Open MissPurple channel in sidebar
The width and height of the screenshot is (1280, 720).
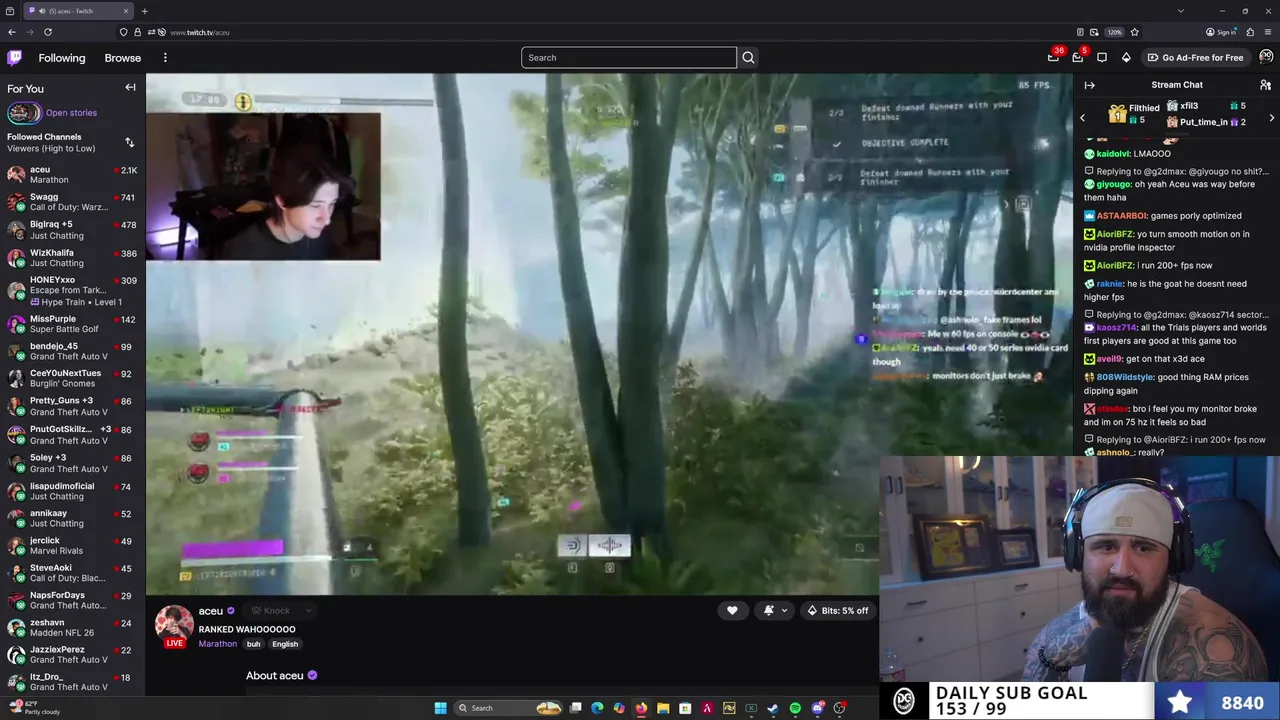(72, 324)
